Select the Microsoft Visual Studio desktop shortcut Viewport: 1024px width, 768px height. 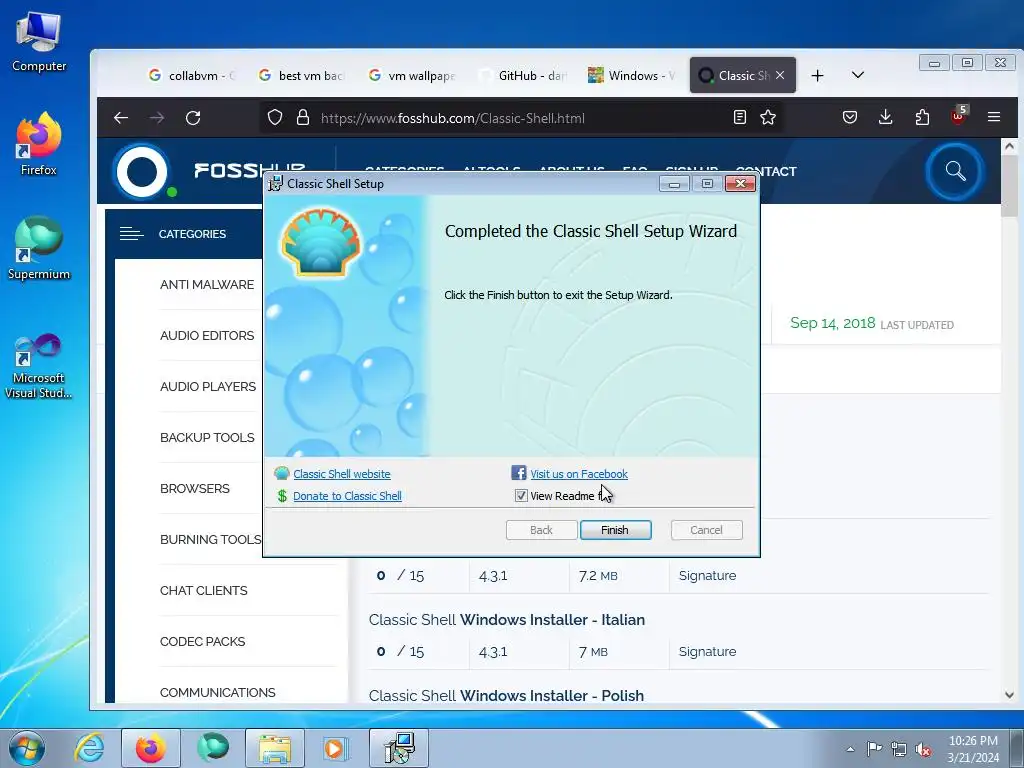[x=39, y=366]
